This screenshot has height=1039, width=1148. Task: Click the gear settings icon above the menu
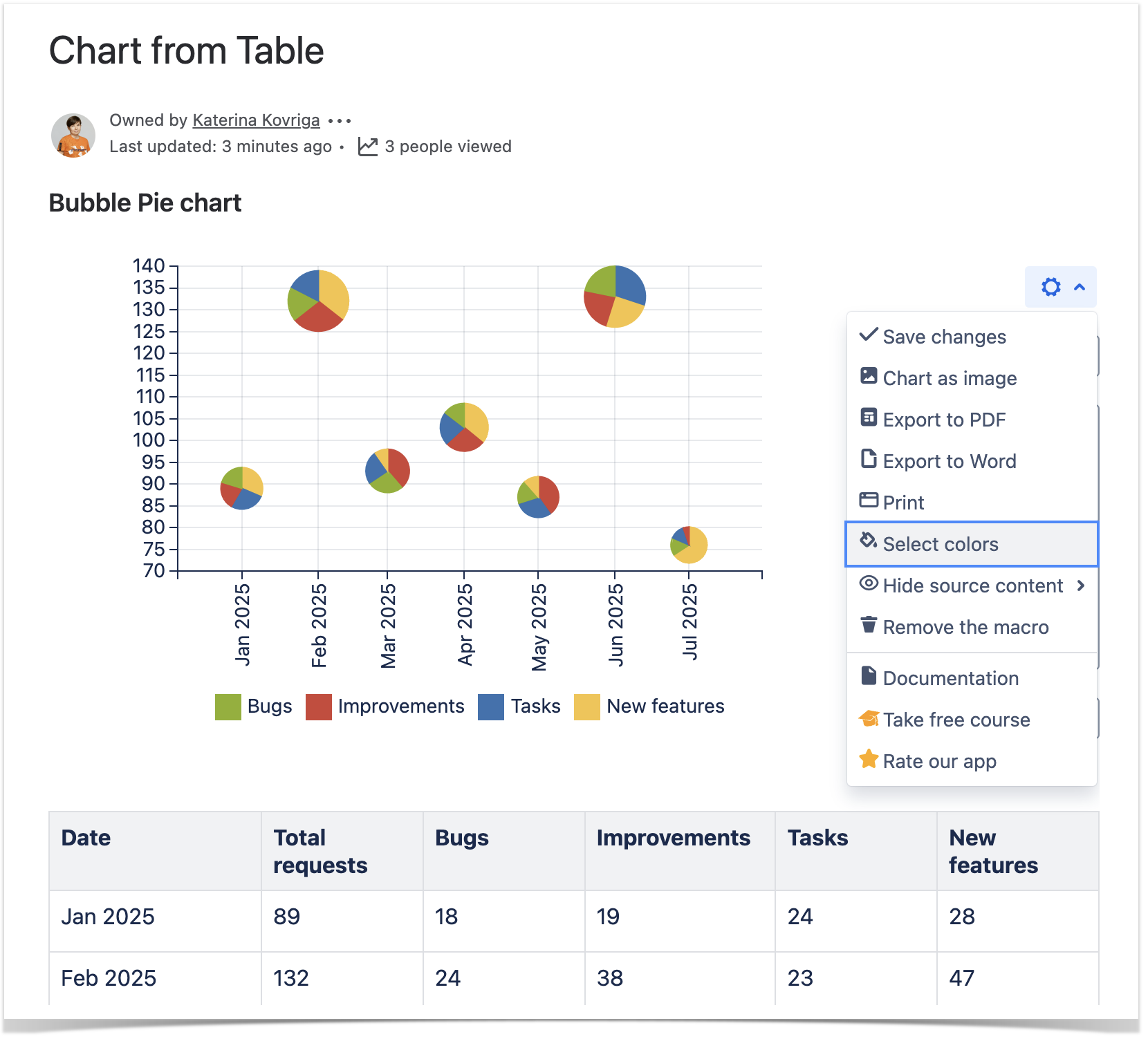[x=1050, y=287]
